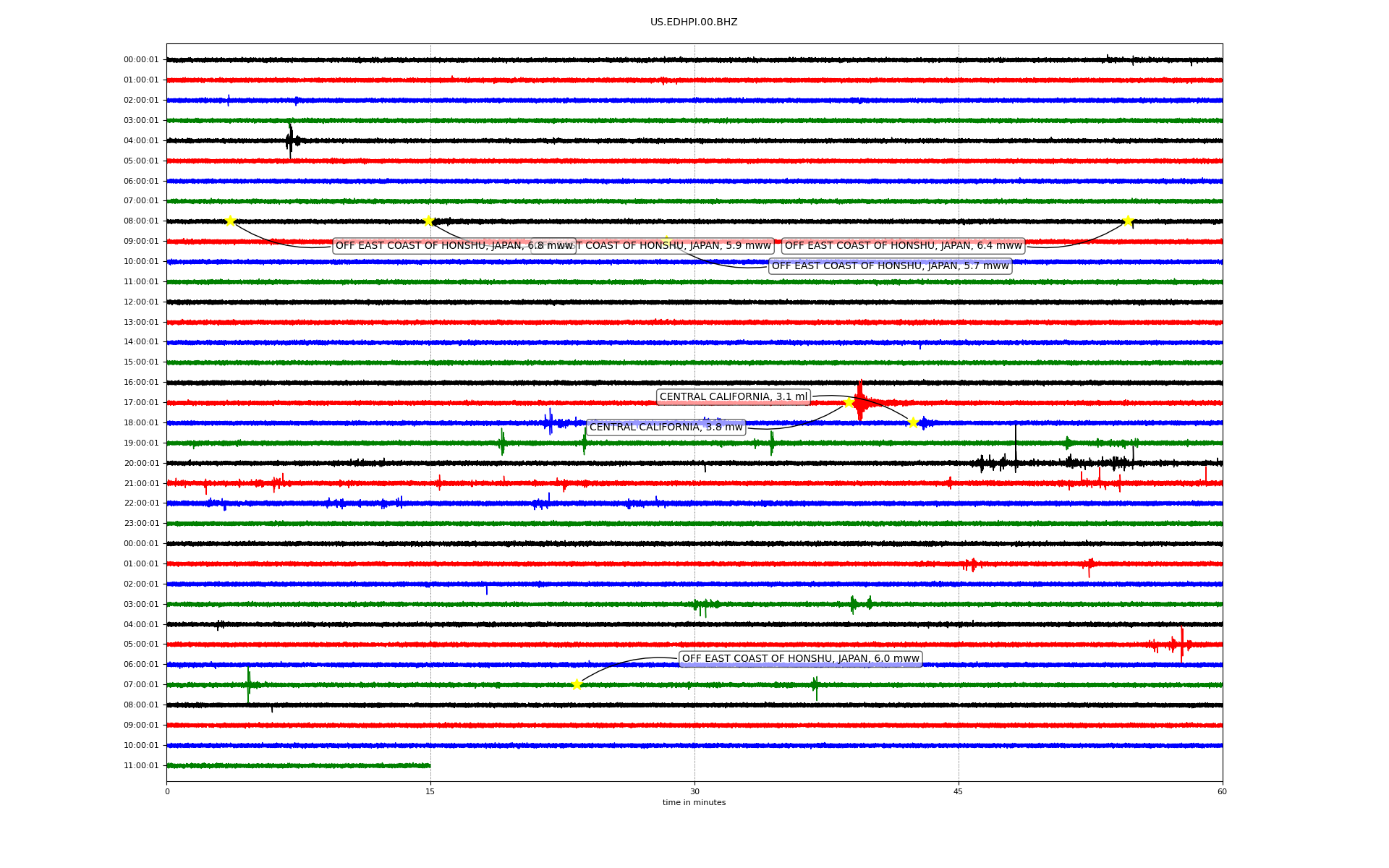
Task: Click the 'time in minutes' axis label
Action: 694,802
